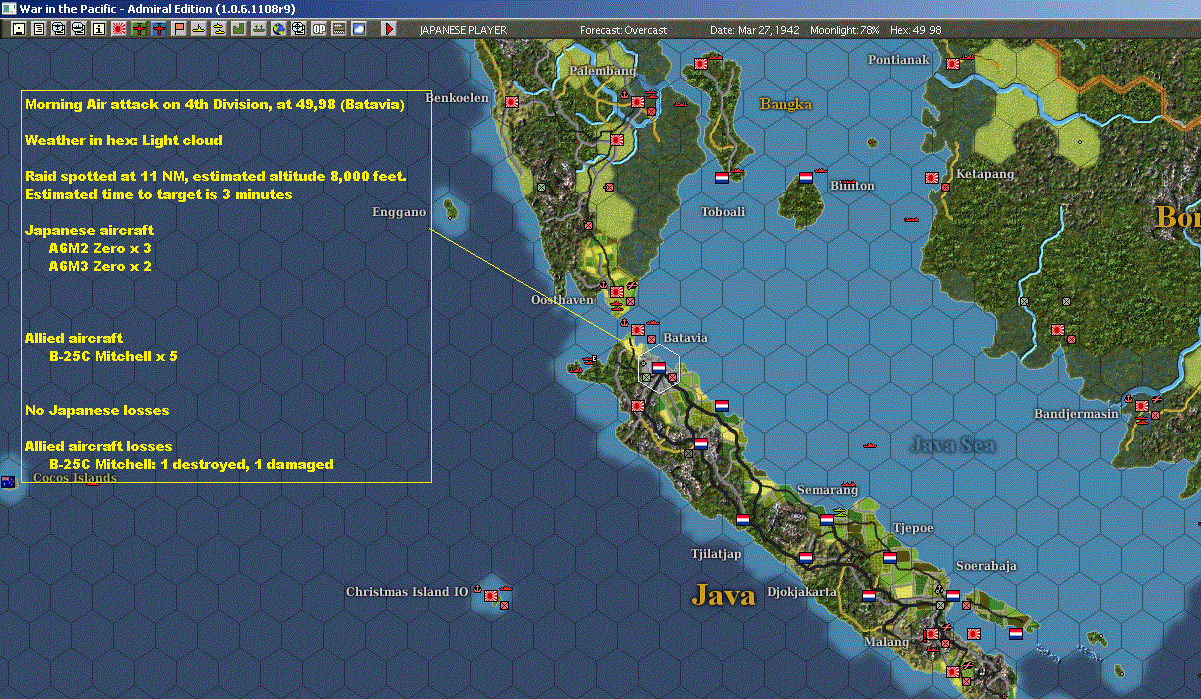Click the Enggano island label

(x=399, y=212)
